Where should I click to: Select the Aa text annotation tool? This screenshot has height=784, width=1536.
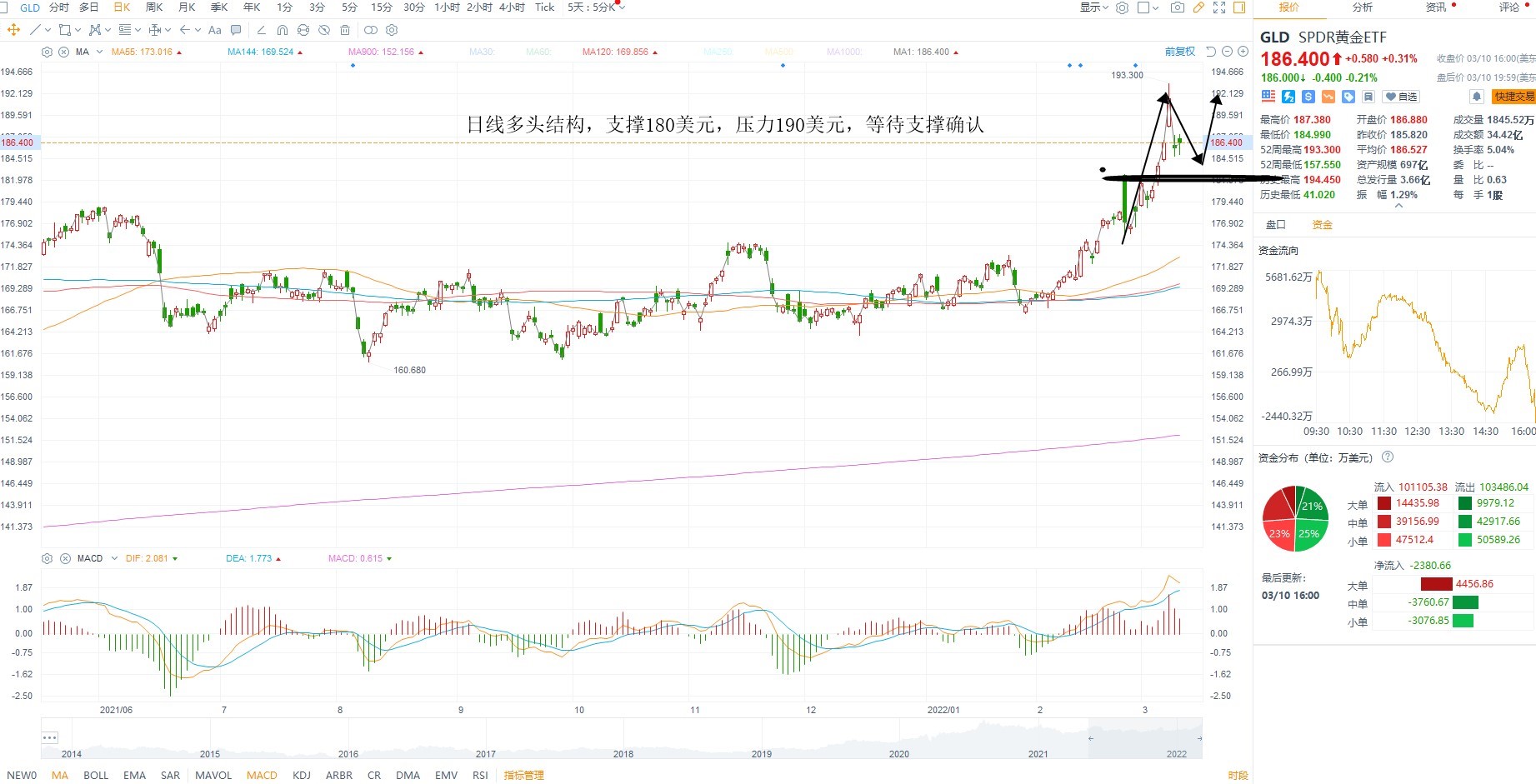214,30
